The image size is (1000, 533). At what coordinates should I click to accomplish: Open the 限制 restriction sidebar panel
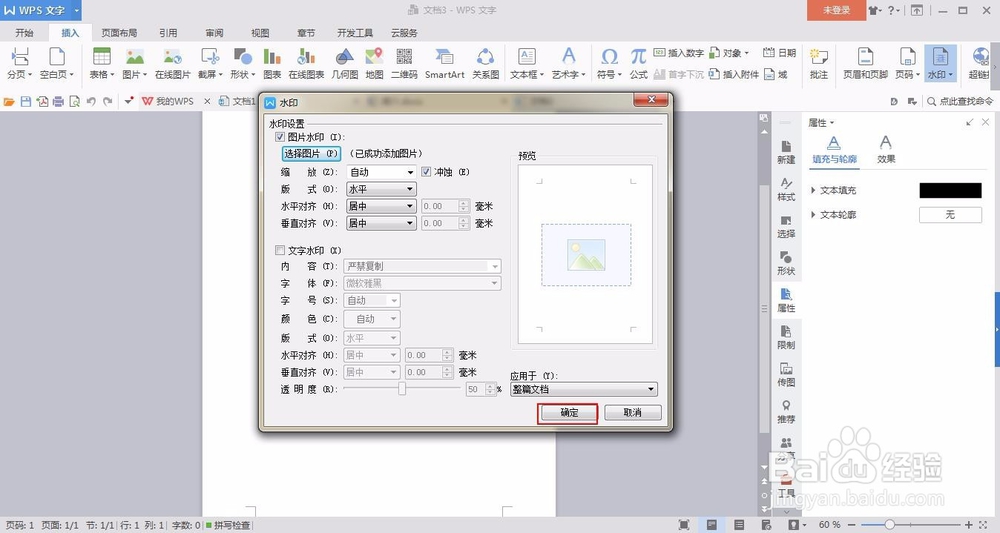pos(786,338)
